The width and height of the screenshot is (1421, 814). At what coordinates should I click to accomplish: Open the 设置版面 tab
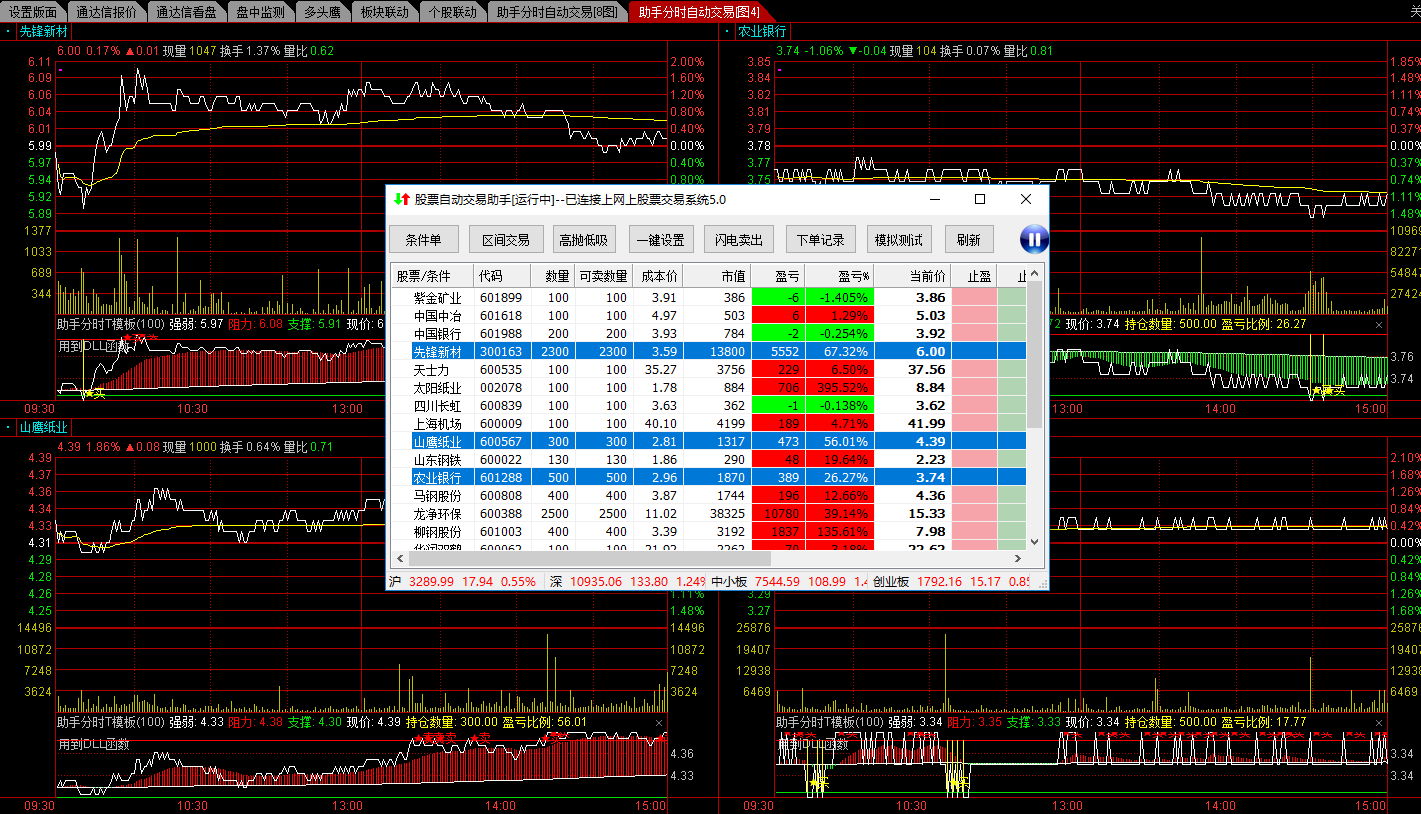pyautogui.click(x=33, y=12)
